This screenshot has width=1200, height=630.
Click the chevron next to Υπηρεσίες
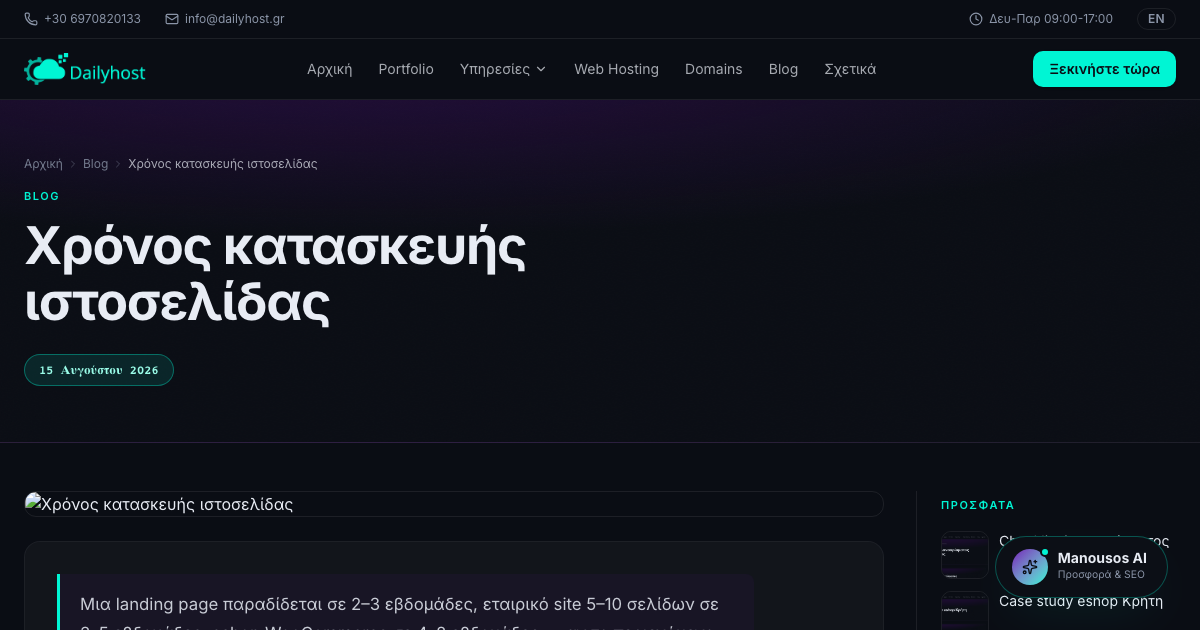pos(541,69)
